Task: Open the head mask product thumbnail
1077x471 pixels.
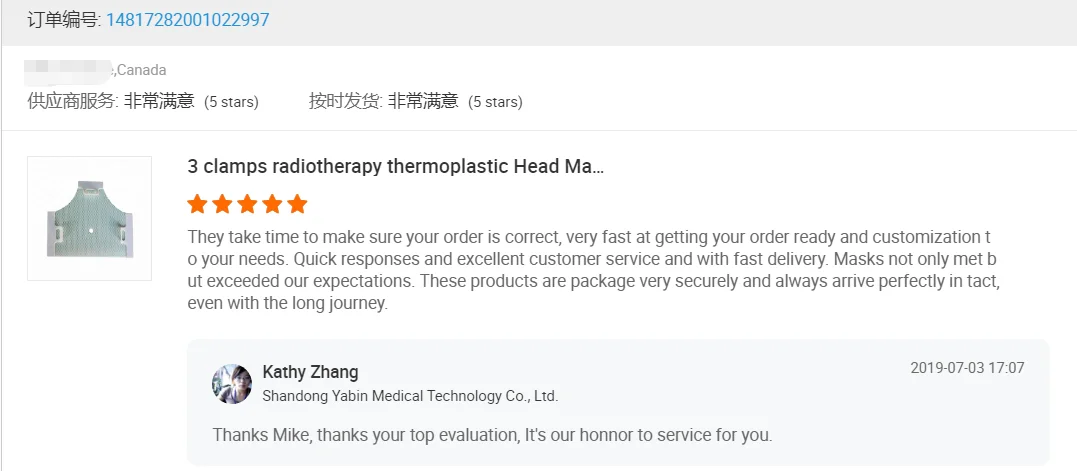Action: pos(89,218)
